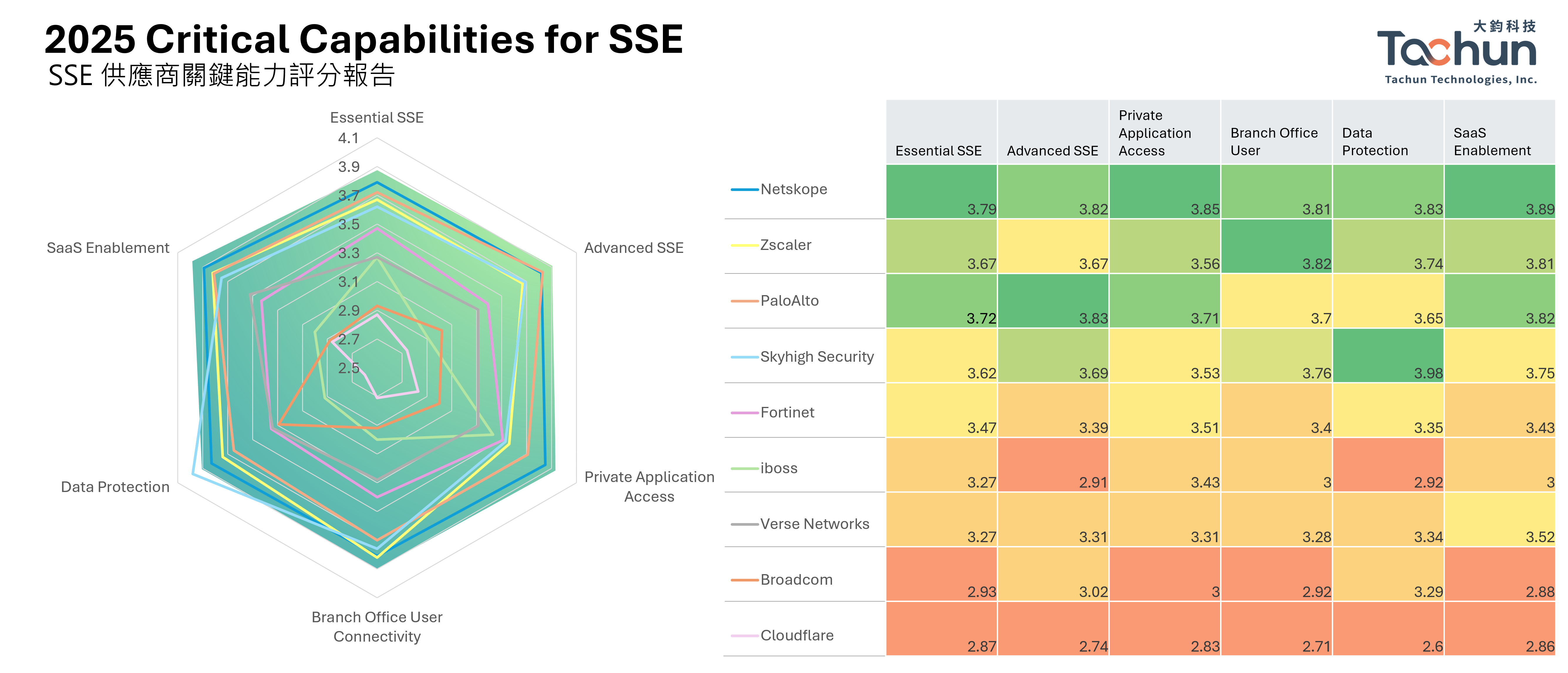Click the Cloudflare pink legend line
This screenshot has width=1568, height=673.
tap(745, 636)
